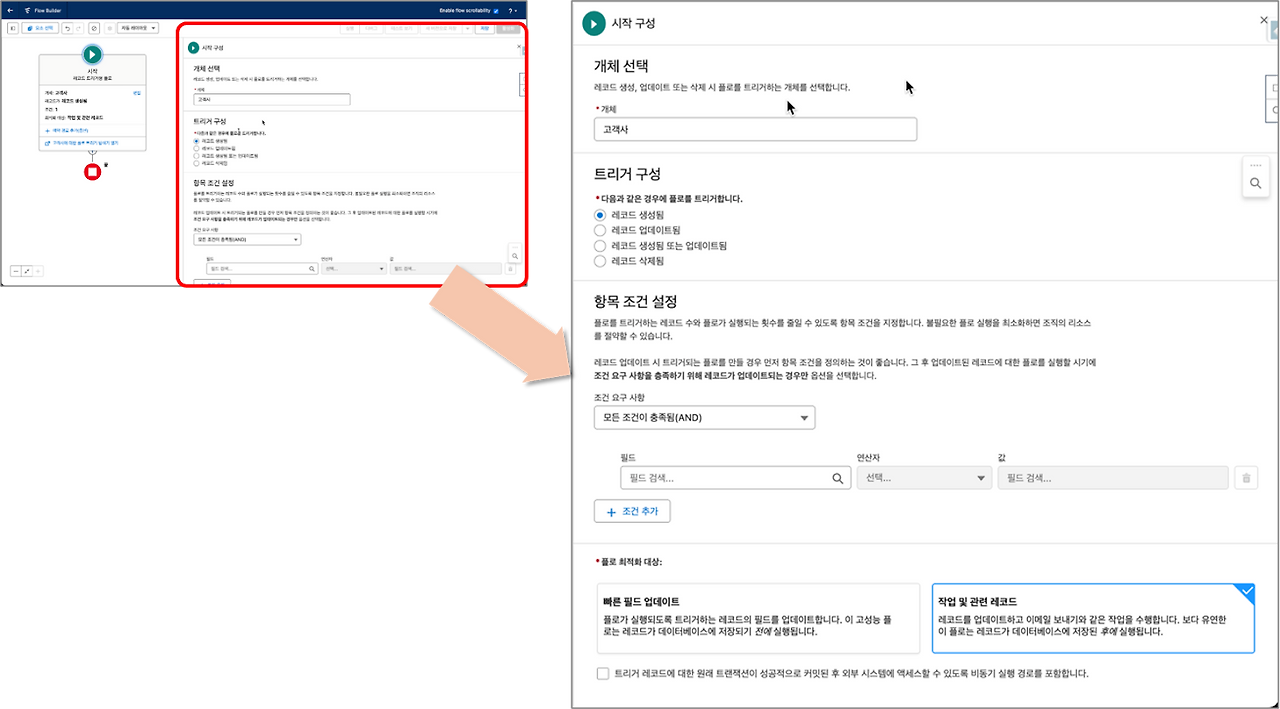Click the 요소 선택 button in Flow Builder toolbar
The height and width of the screenshot is (709, 1280).
click(x=40, y=28)
